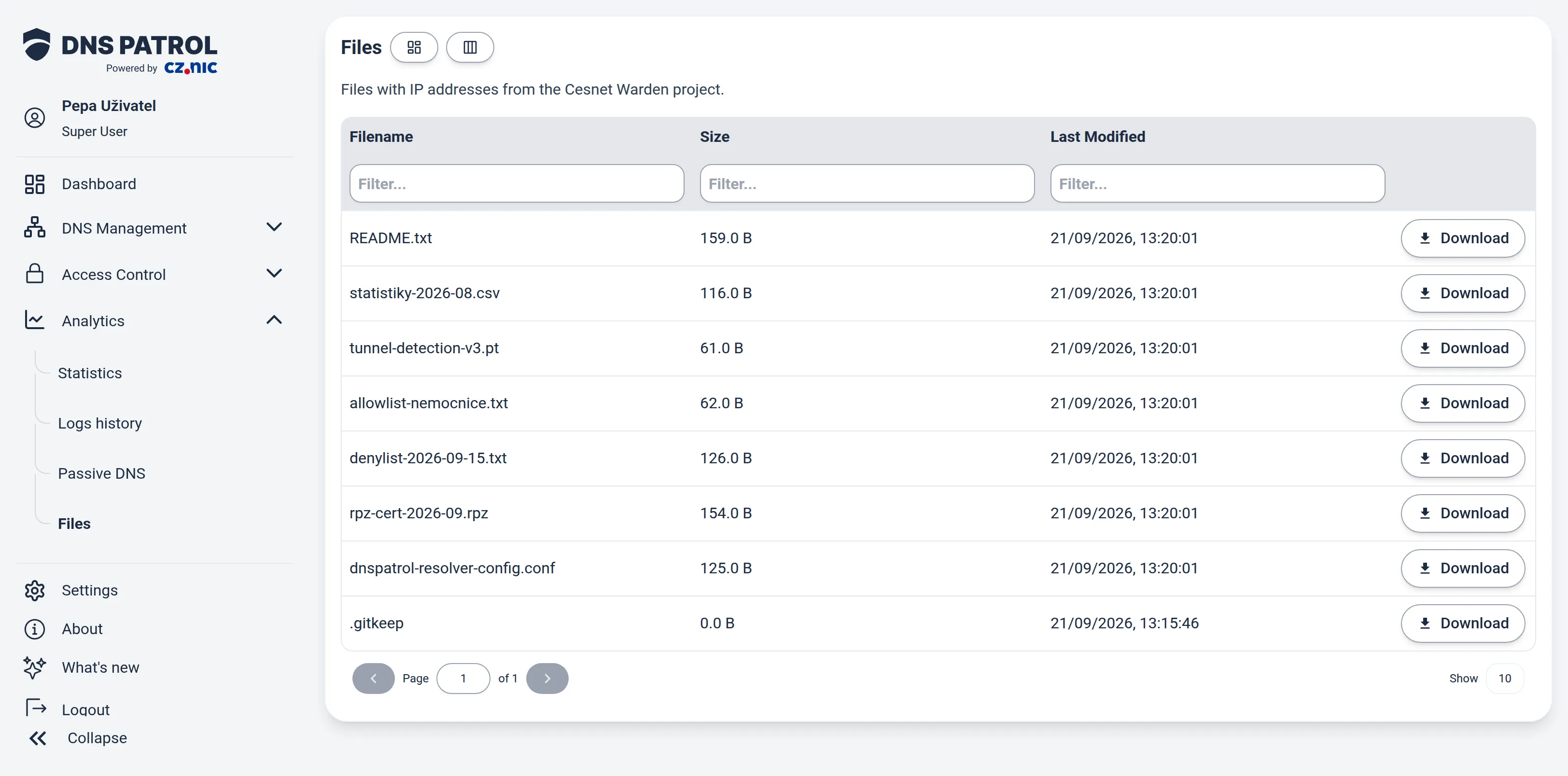Open the user profile avatar icon

click(x=35, y=117)
